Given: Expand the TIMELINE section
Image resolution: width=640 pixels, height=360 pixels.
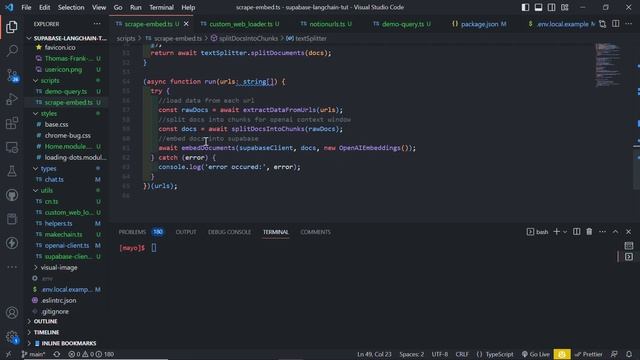Looking at the screenshot, I should point(46,332).
